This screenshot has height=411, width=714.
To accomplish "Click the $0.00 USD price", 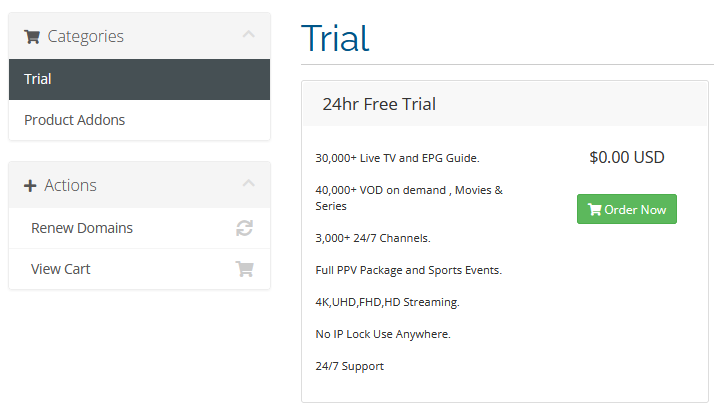I will 627,157.
